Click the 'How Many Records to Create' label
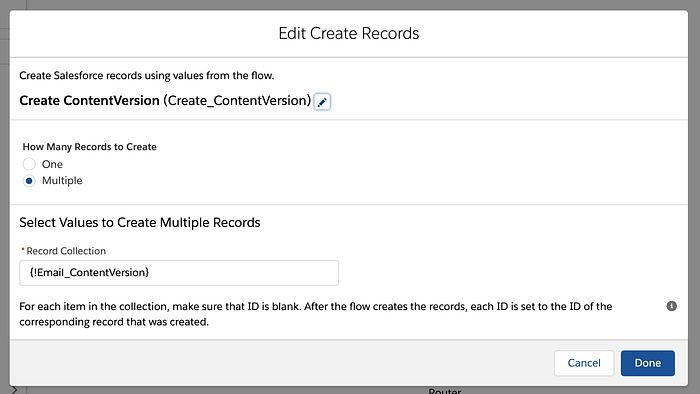 [89, 147]
